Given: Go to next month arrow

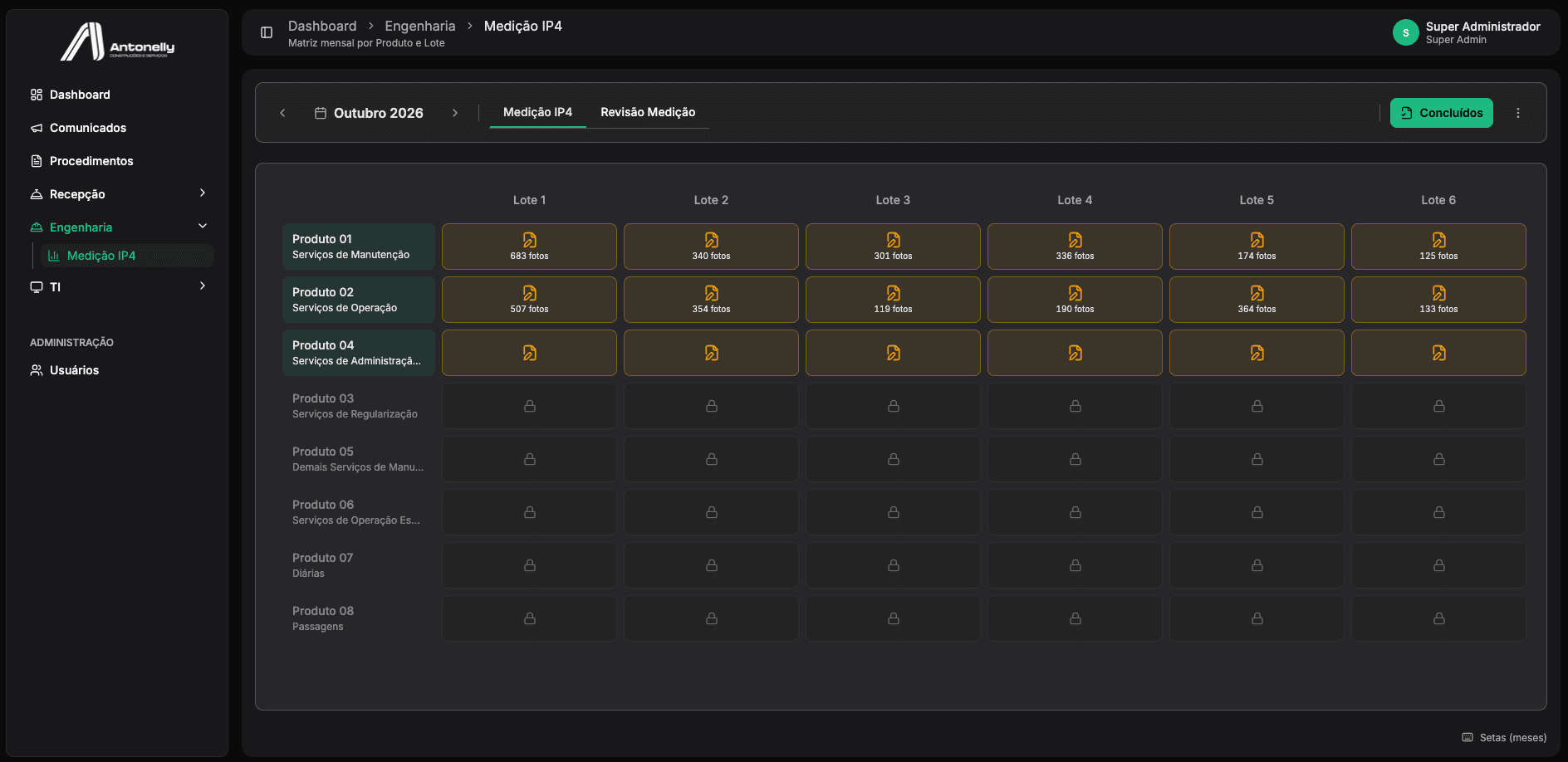Looking at the screenshot, I should [x=455, y=113].
